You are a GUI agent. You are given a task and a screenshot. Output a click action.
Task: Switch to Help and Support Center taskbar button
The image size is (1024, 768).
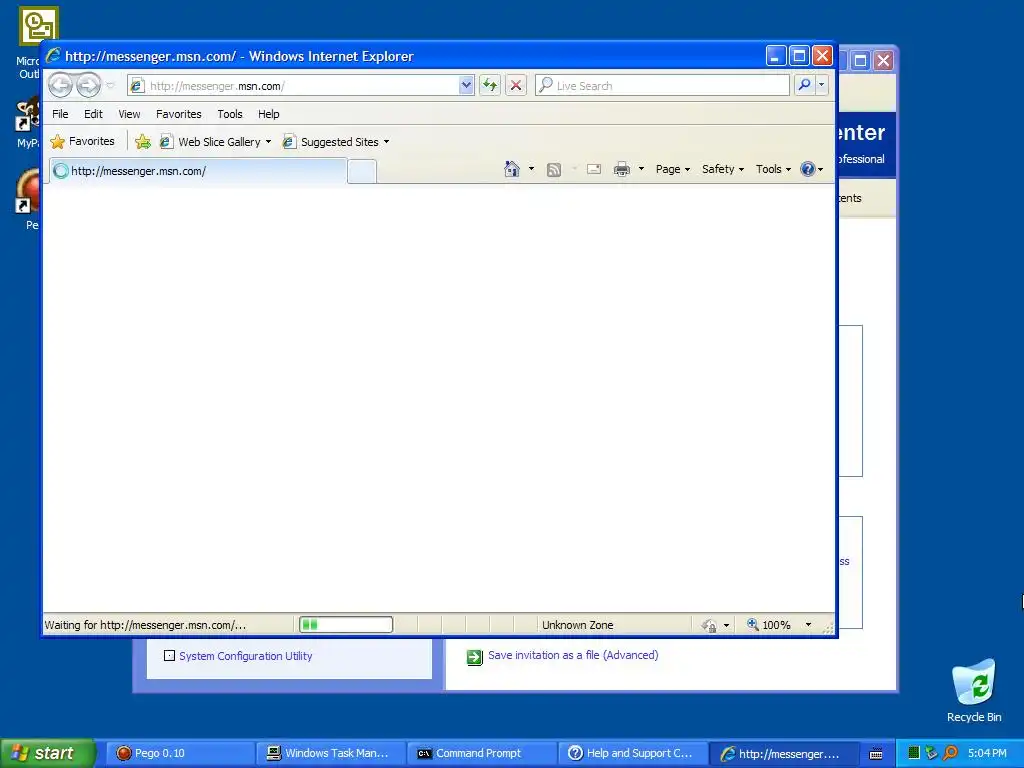632,754
